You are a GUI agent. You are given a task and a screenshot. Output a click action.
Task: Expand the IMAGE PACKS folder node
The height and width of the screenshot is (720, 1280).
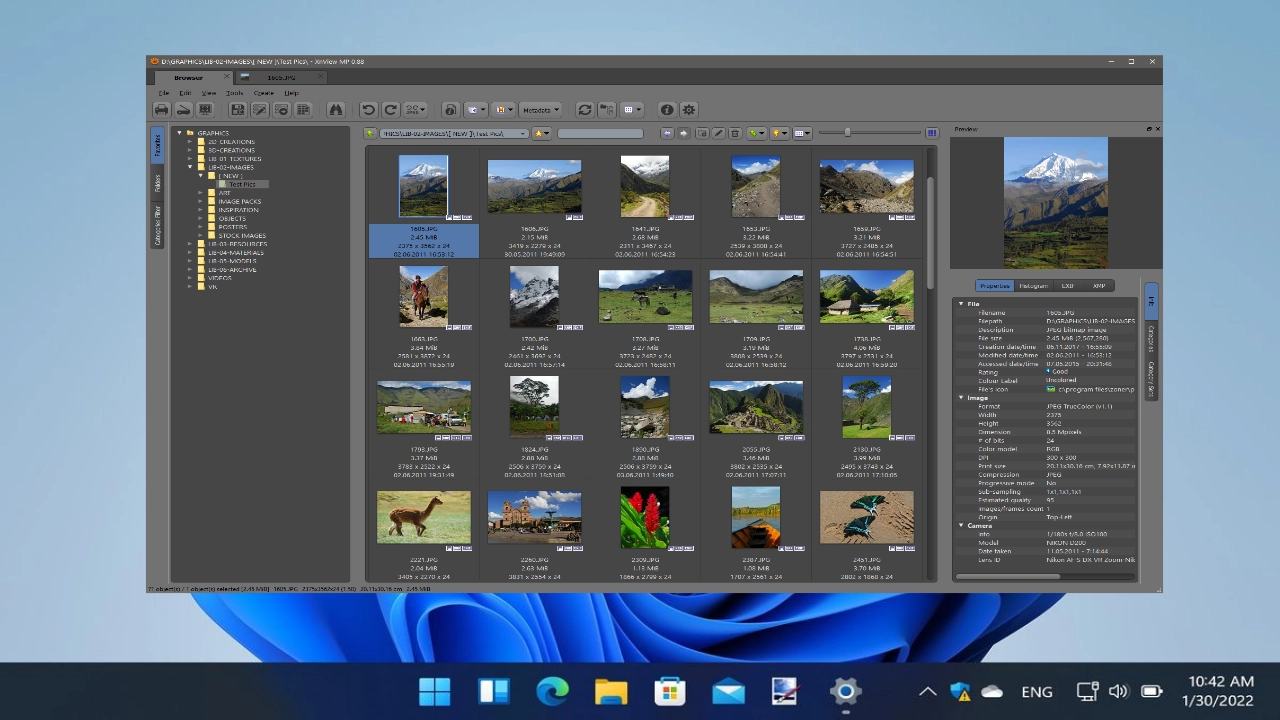tap(200, 201)
